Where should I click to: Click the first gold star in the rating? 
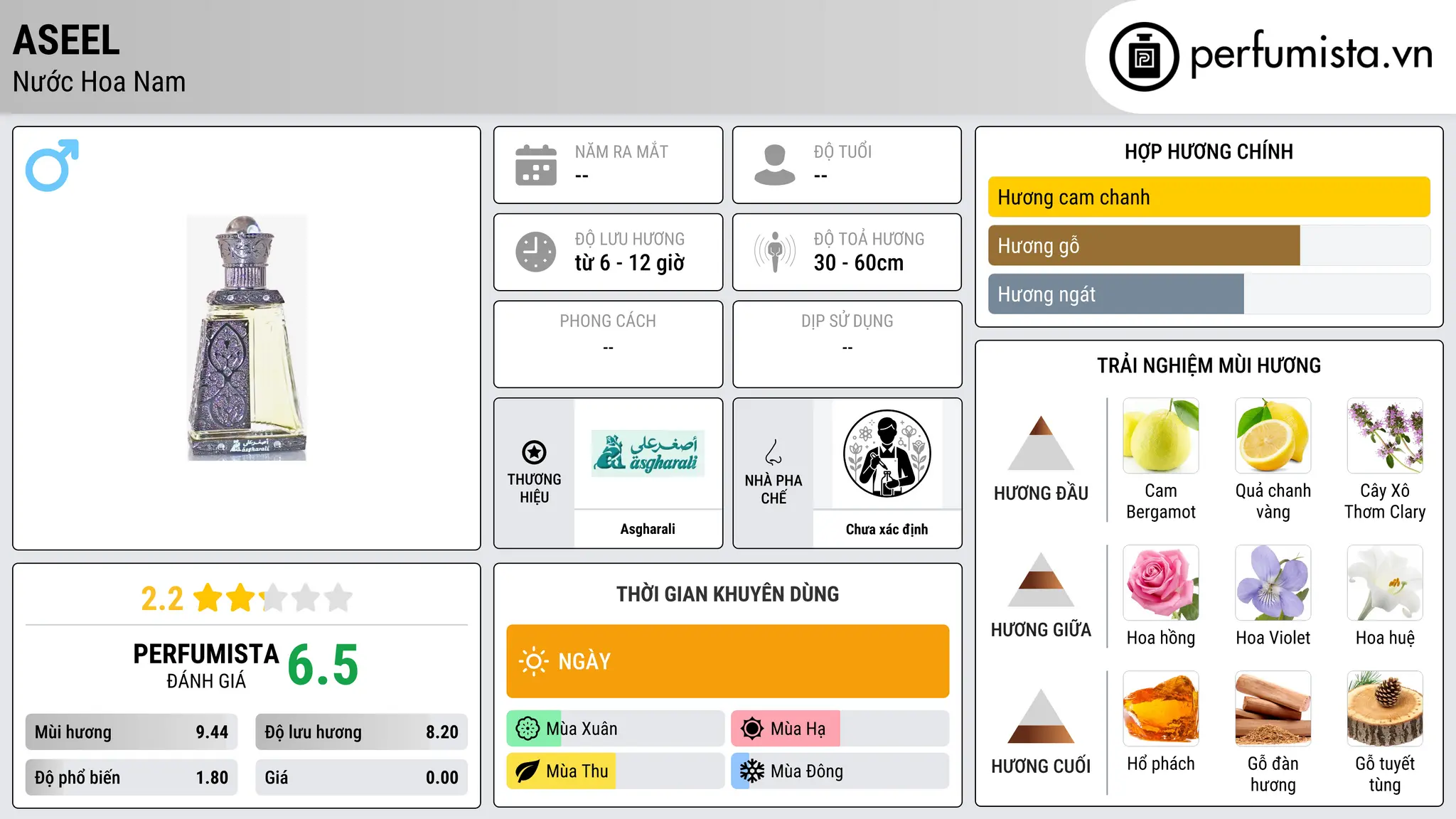(208, 598)
